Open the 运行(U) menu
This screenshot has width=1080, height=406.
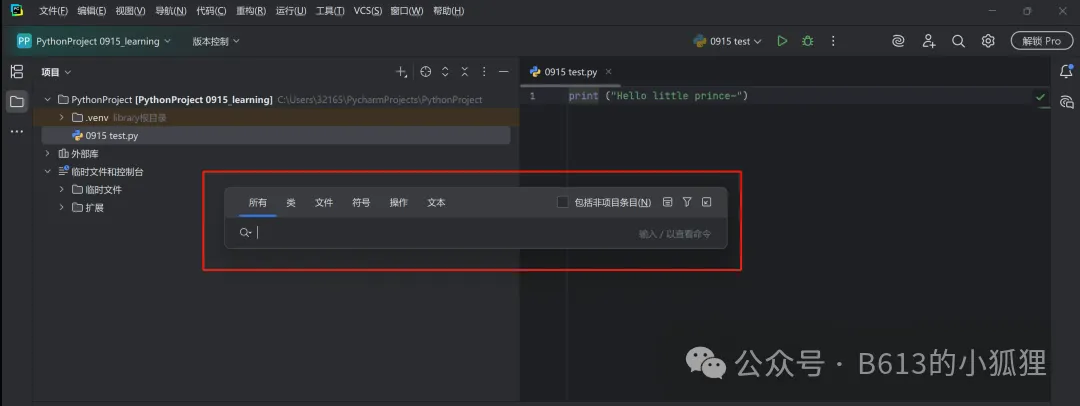coord(291,11)
